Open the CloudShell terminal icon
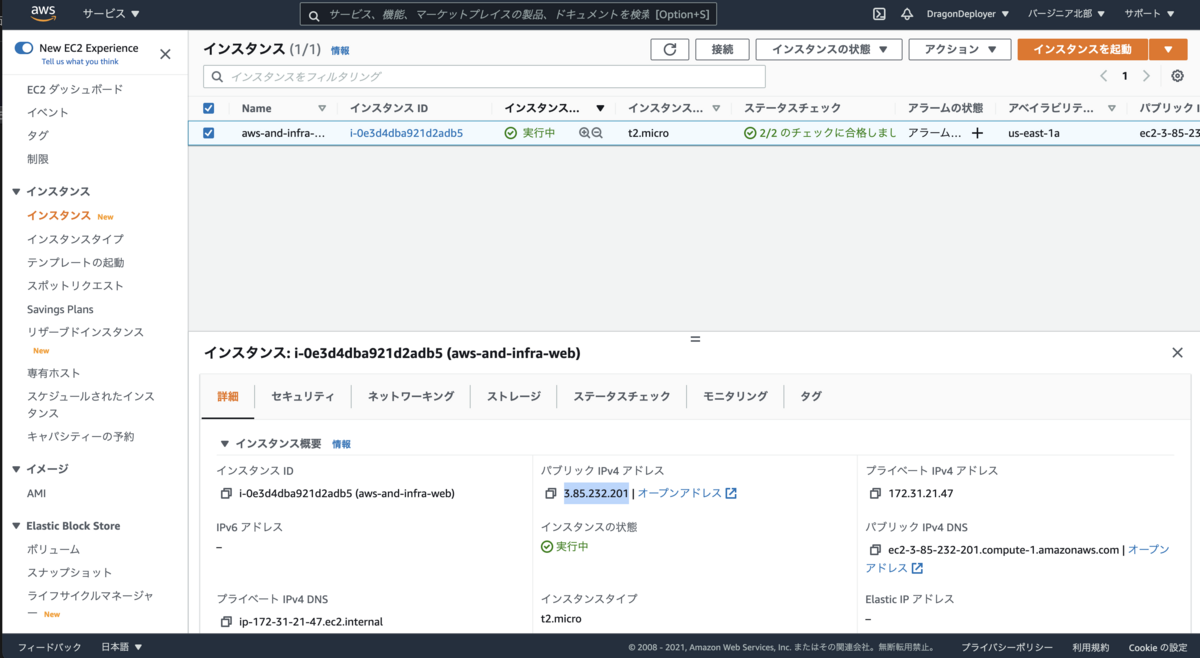 879,14
